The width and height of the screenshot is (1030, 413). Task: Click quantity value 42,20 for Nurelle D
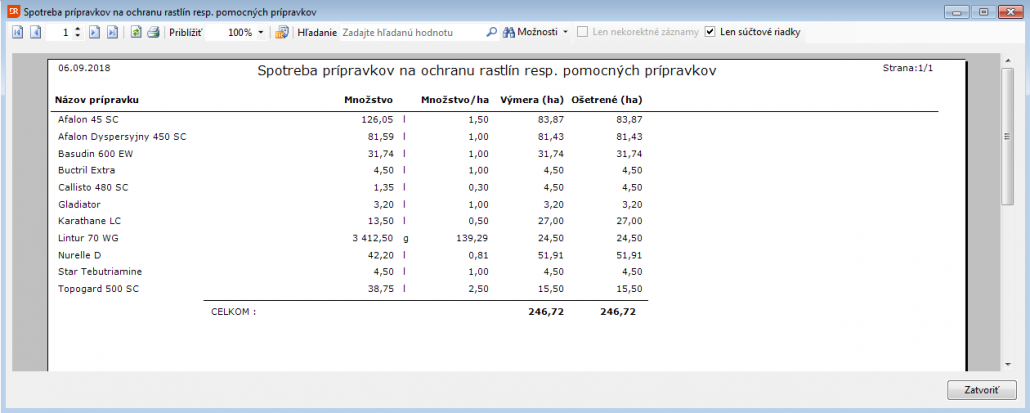(x=380, y=255)
